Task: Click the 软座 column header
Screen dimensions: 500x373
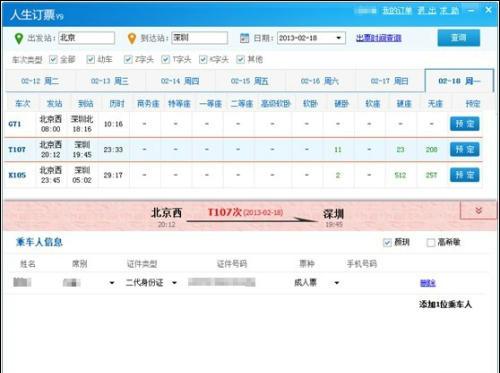Action: 373,104
